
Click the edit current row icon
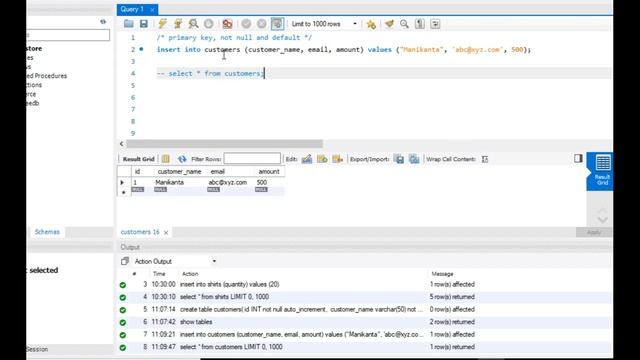coord(307,159)
